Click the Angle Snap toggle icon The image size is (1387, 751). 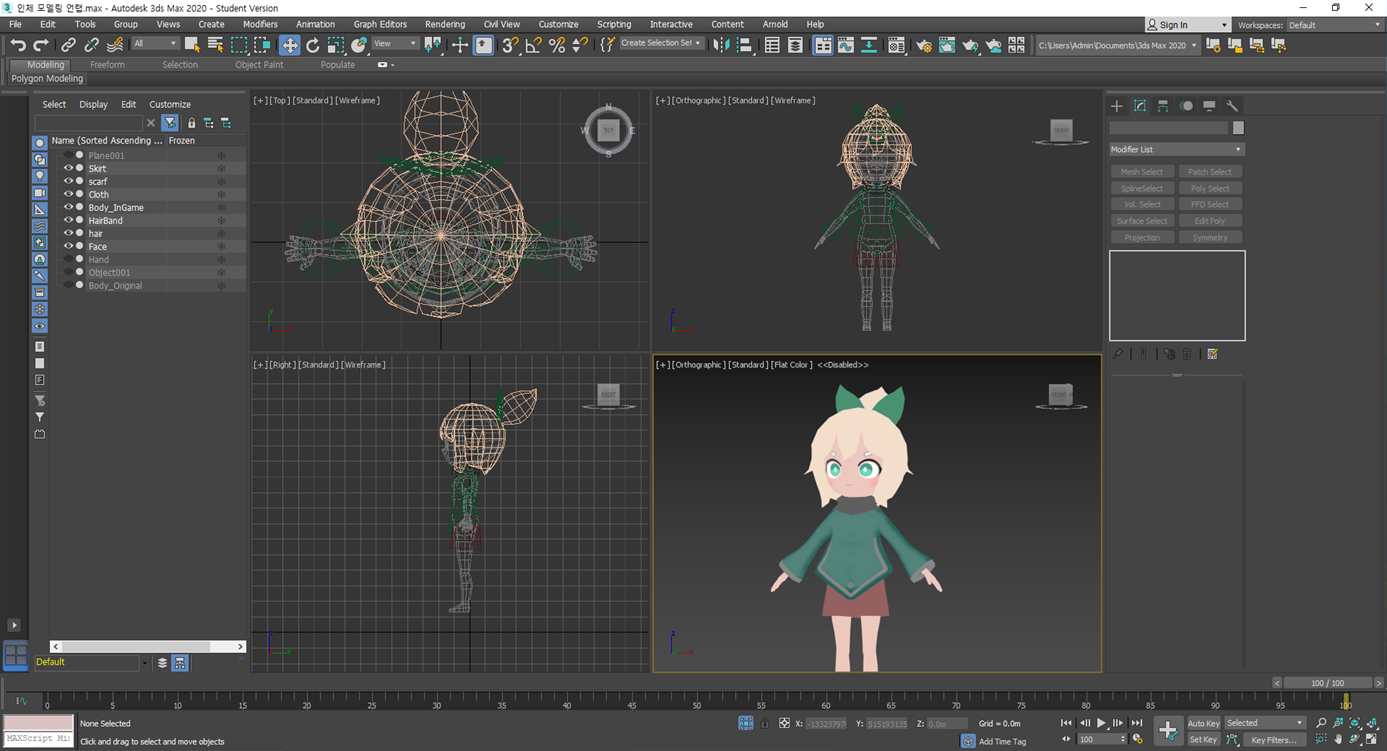(x=533, y=45)
